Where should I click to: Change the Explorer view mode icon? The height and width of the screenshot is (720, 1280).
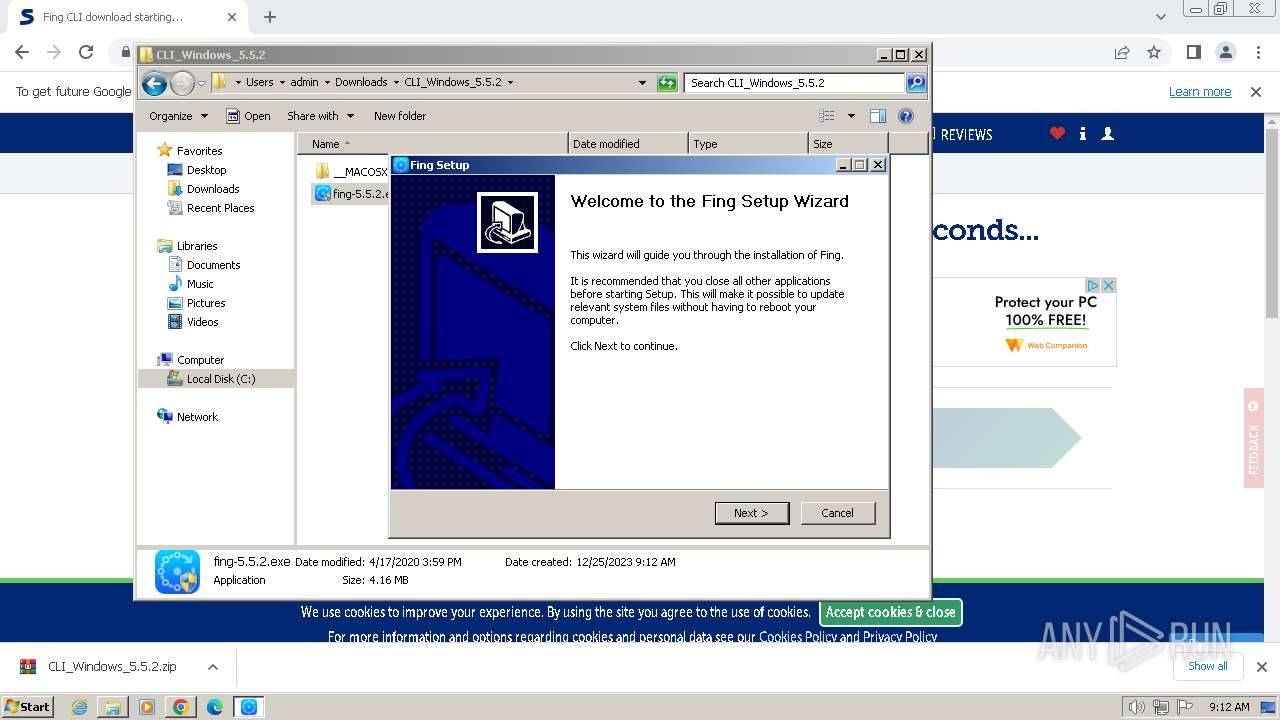point(827,116)
